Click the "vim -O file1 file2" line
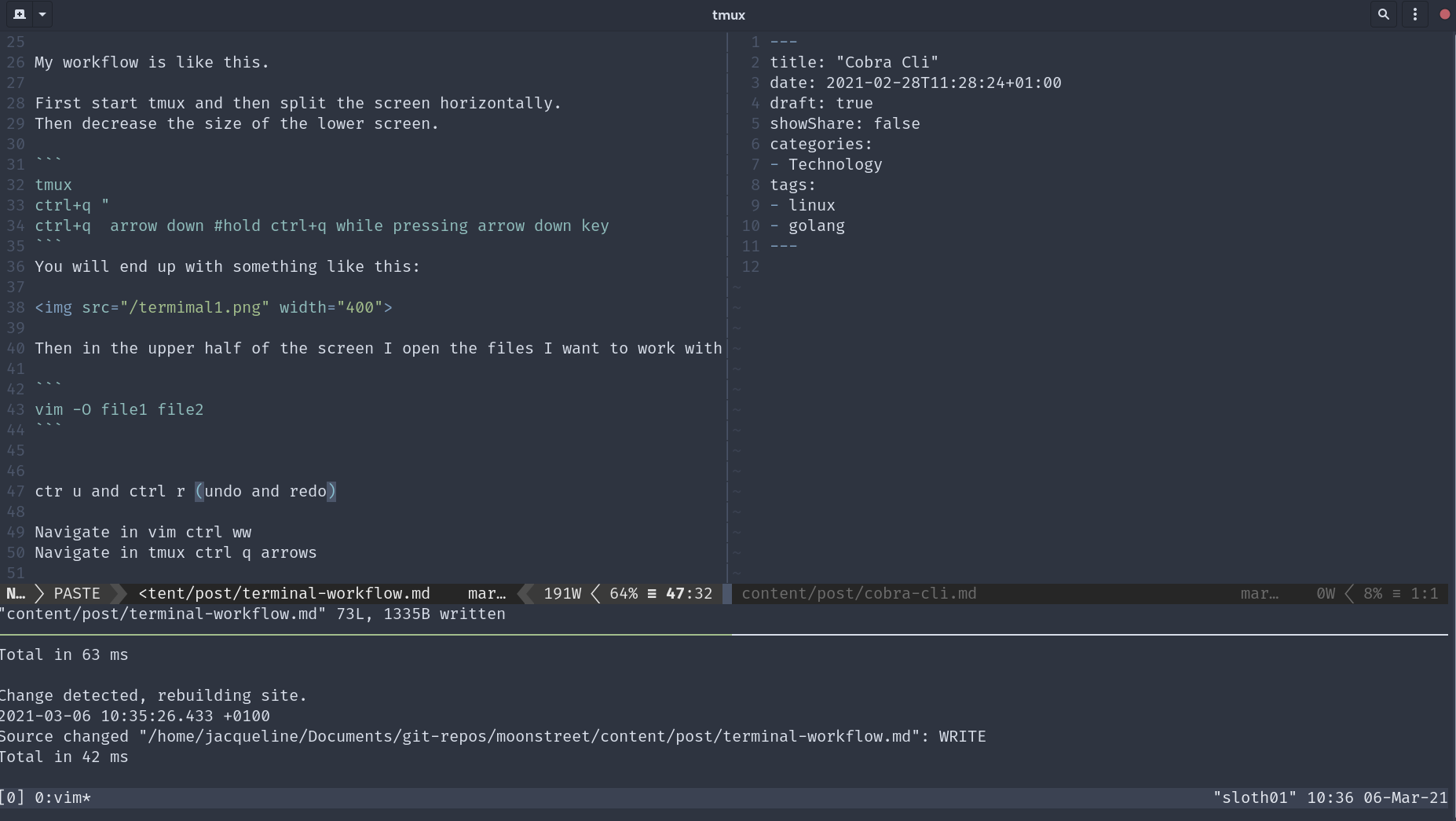The height and width of the screenshot is (821, 1456). [x=119, y=409]
